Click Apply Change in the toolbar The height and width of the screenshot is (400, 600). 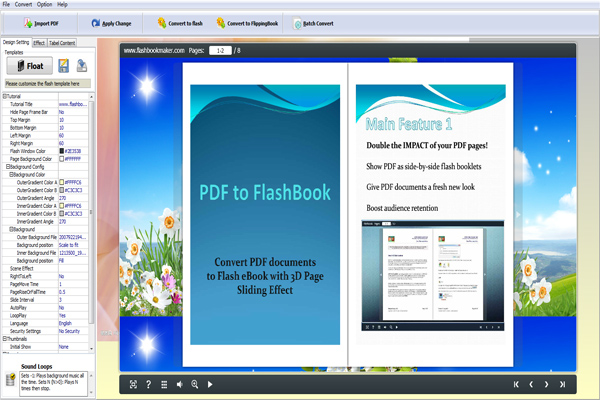click(x=111, y=23)
